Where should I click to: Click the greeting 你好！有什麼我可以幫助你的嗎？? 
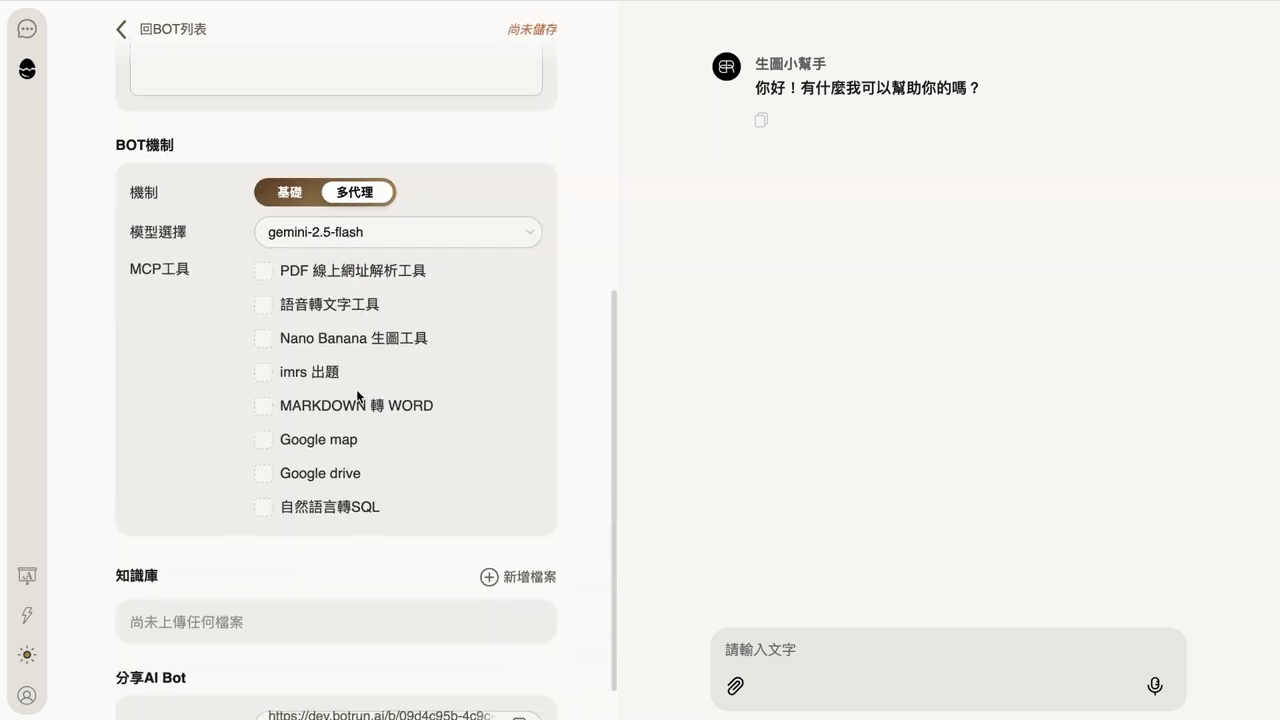coord(867,88)
